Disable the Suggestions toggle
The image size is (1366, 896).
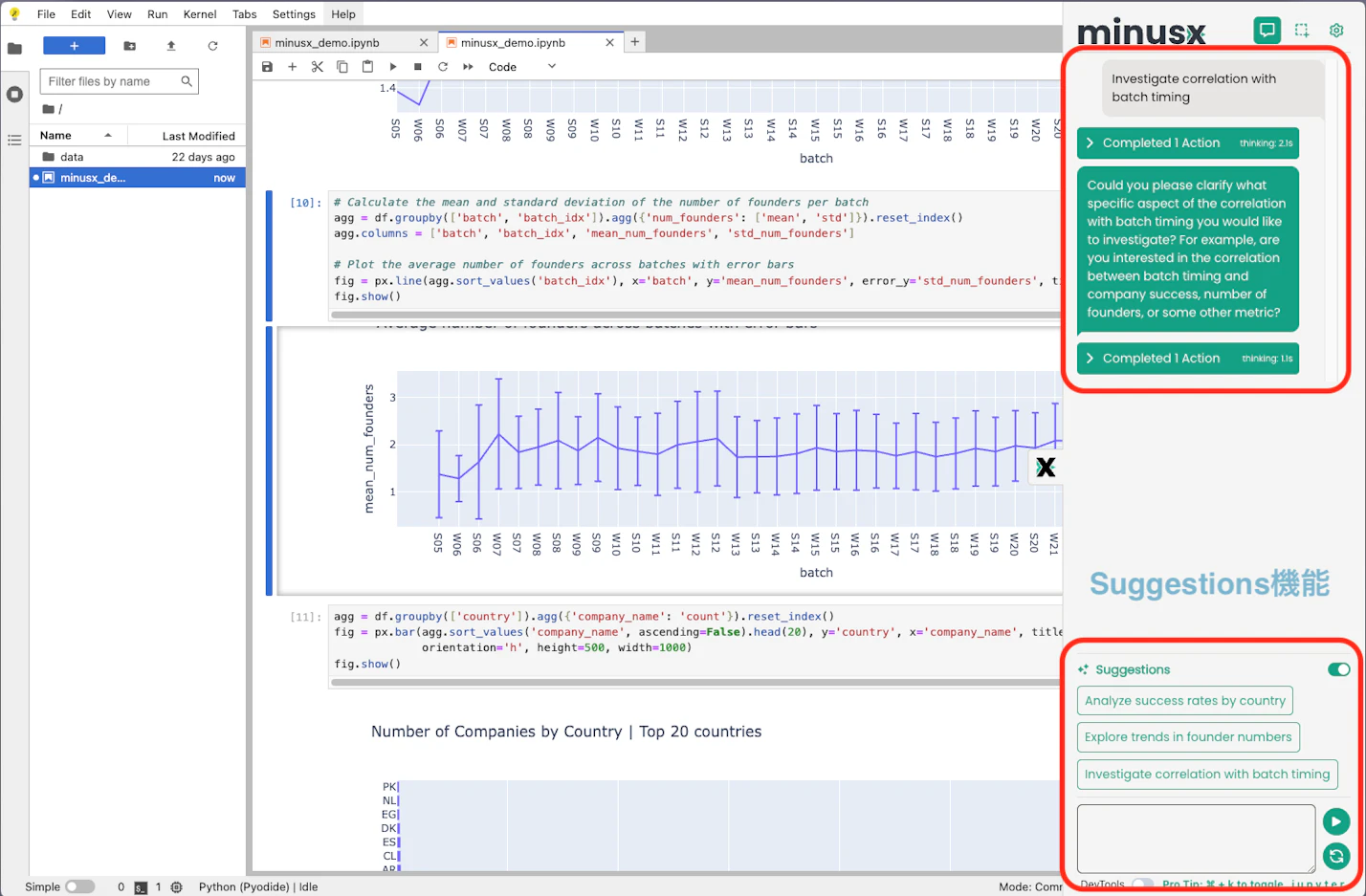coord(1338,669)
